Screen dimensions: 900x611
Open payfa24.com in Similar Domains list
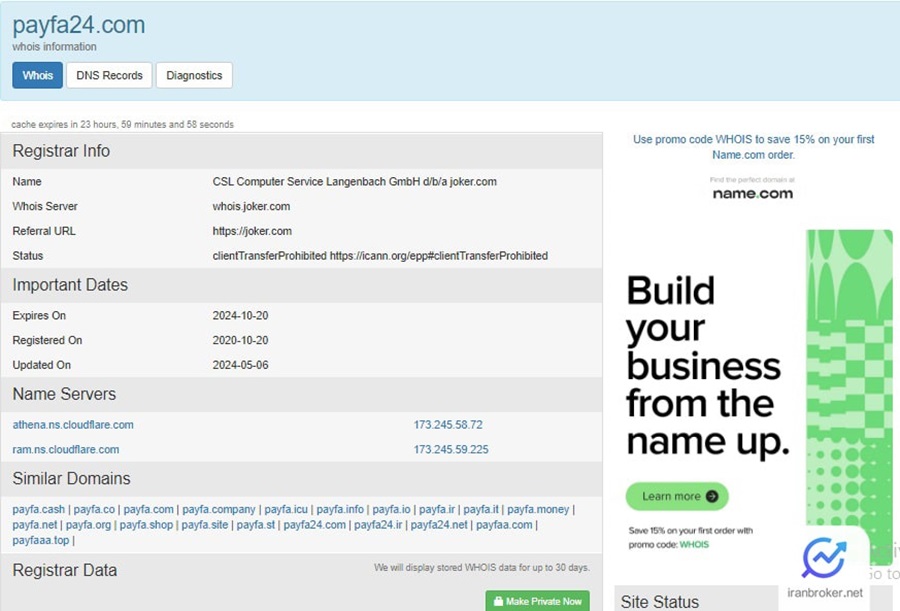pos(315,525)
